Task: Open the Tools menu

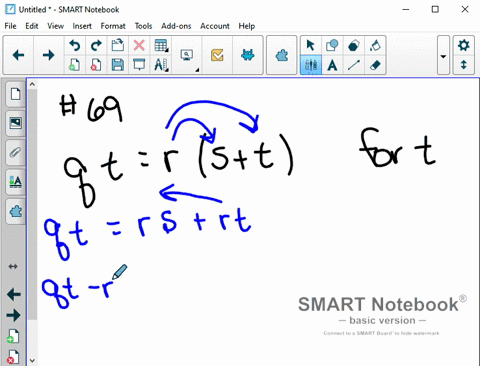Action: coord(143,26)
